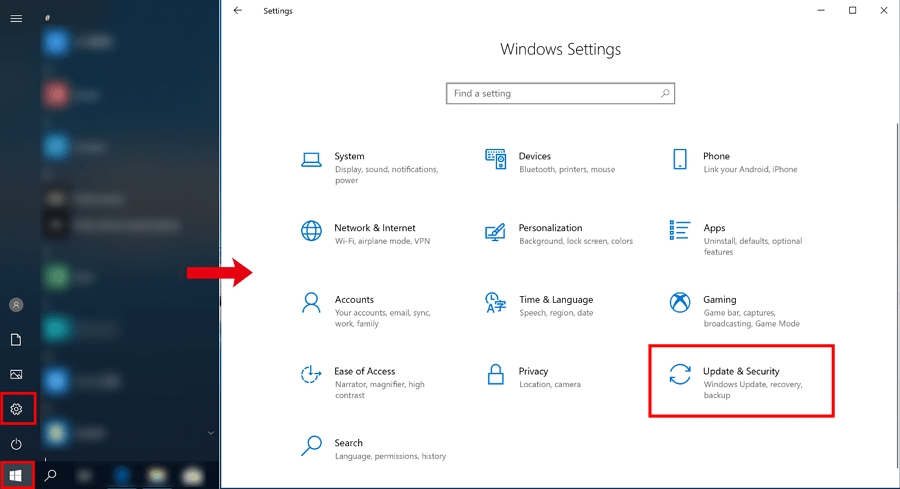Click 'Windows Update, recovery, backup' description
Screen dimensions: 900x489
752,390
